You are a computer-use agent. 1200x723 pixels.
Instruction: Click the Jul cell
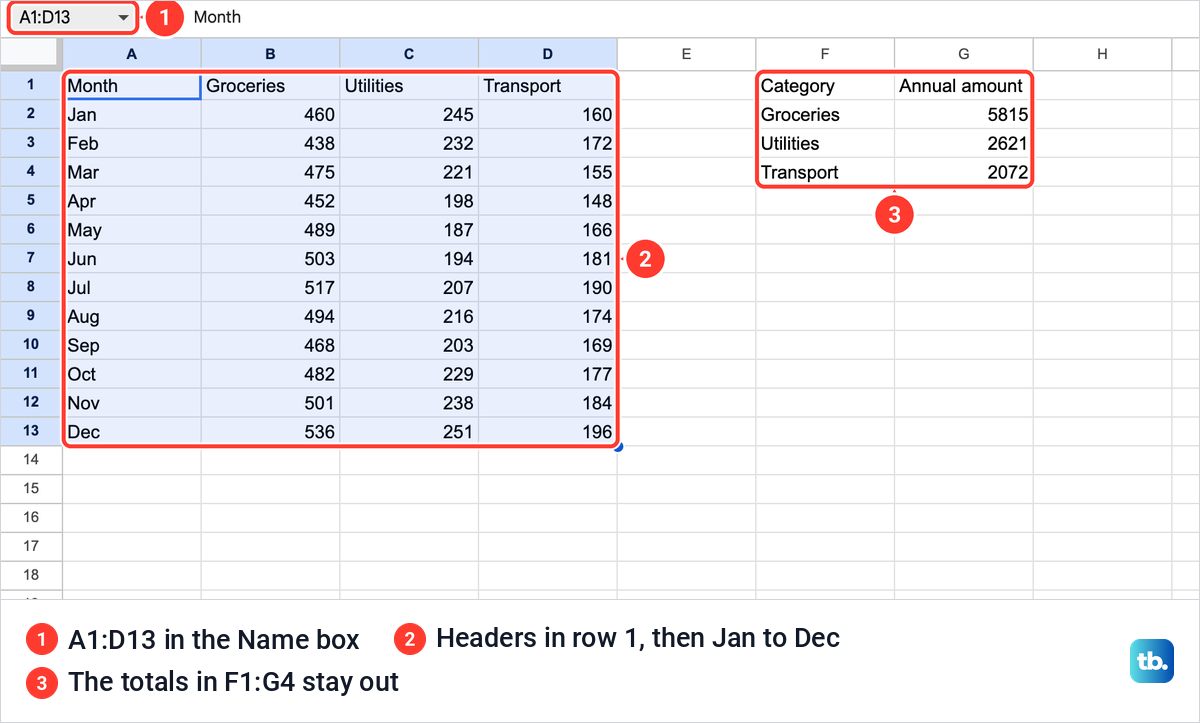pyautogui.click(x=132, y=288)
